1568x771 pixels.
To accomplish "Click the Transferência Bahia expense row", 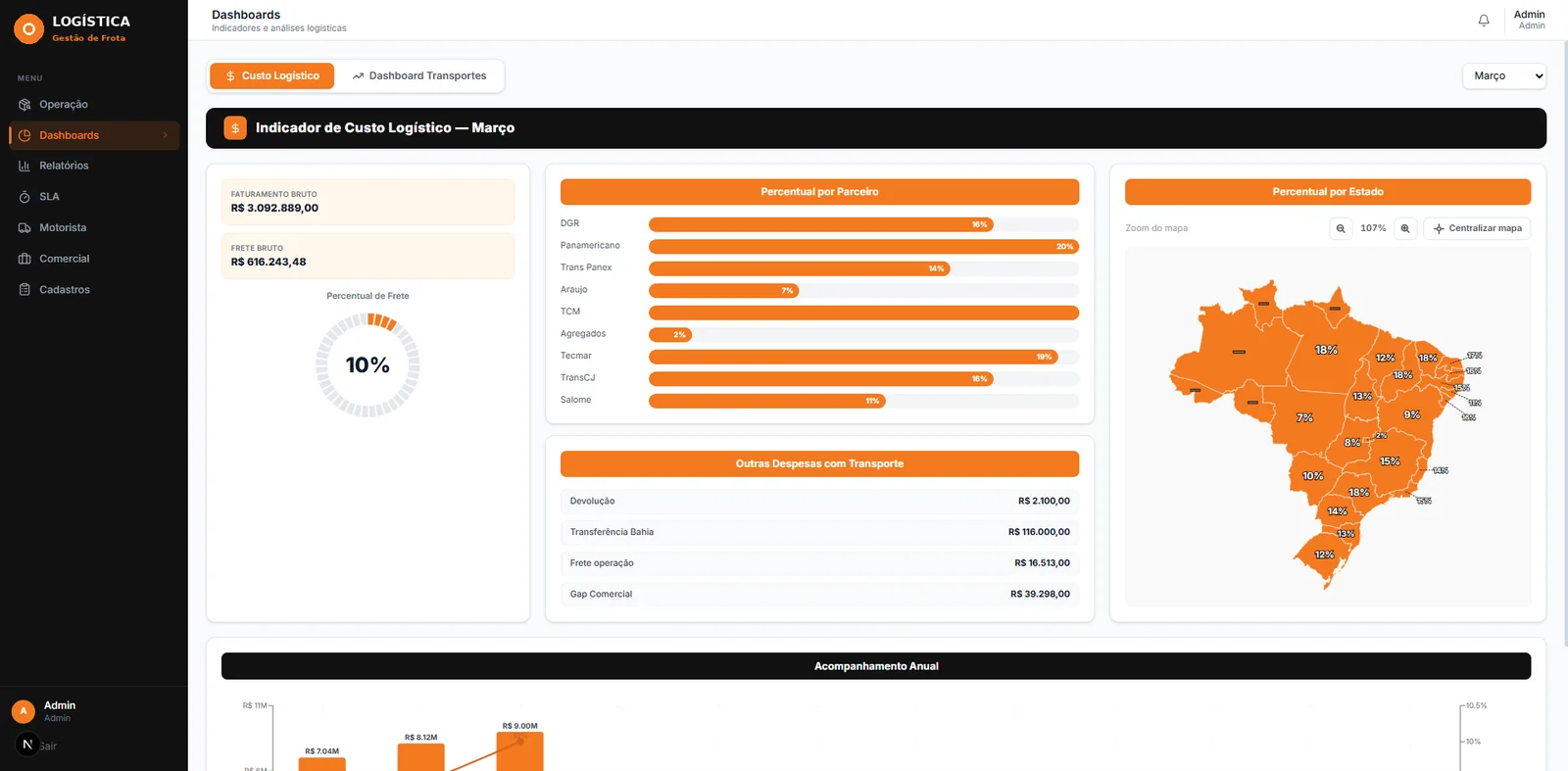I will 819,532.
